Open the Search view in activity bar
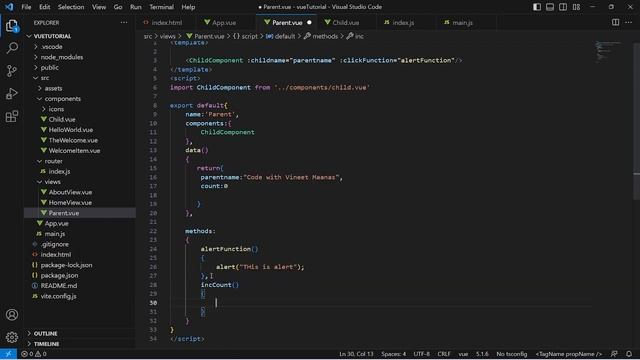 (12, 48)
